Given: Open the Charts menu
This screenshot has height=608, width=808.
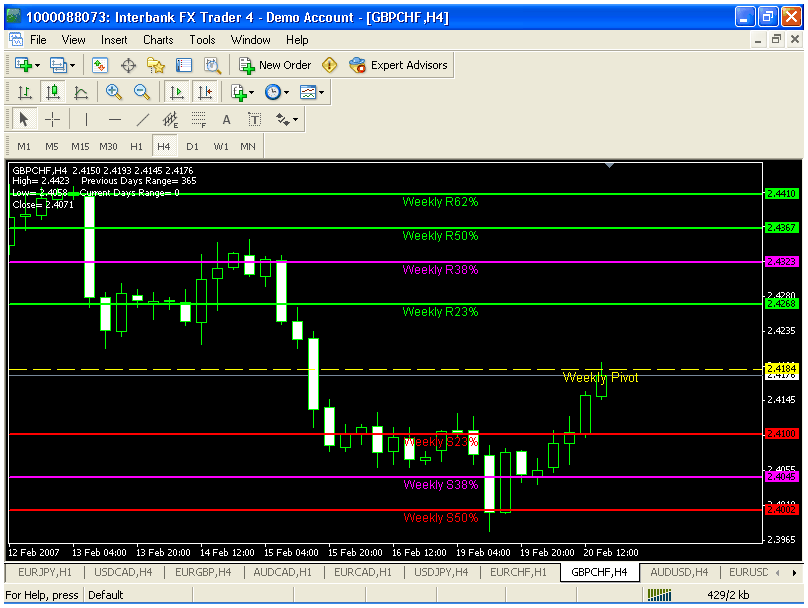Looking at the screenshot, I should 158,40.
